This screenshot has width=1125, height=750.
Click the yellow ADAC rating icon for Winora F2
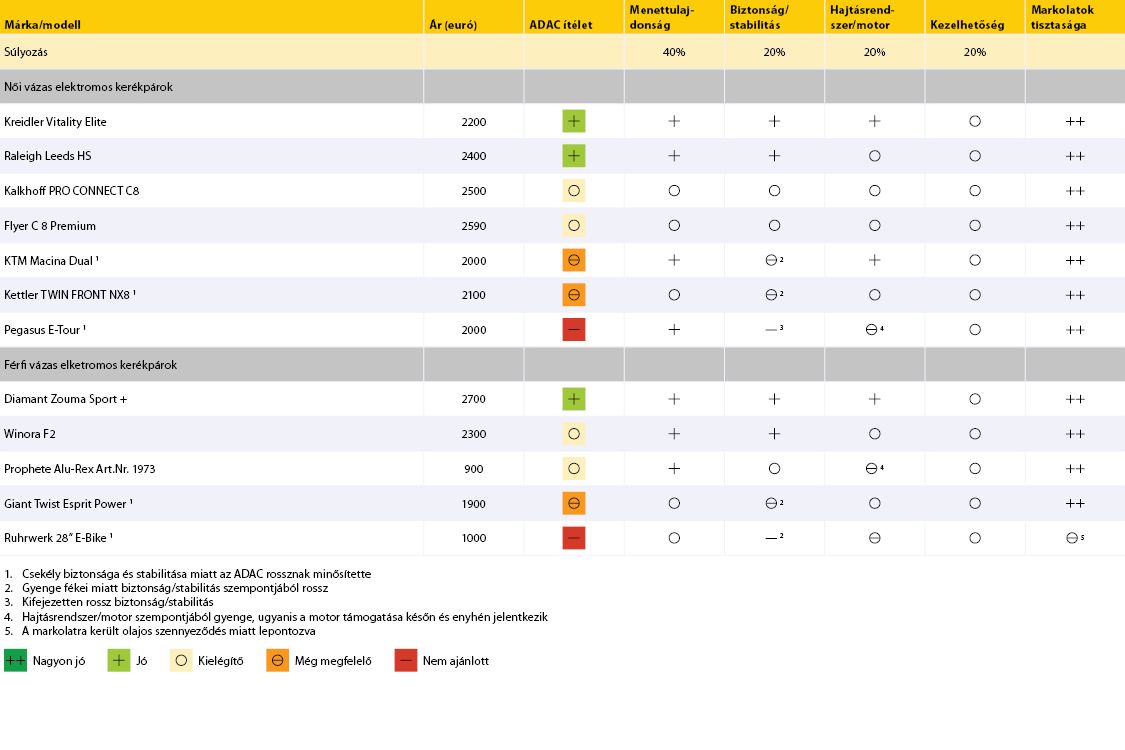(x=574, y=434)
